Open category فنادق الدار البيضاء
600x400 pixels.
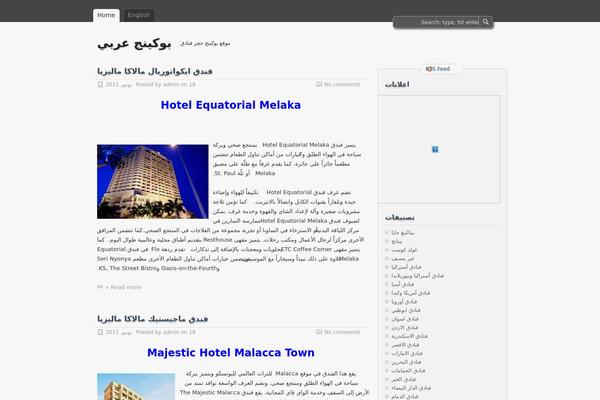[411, 388]
